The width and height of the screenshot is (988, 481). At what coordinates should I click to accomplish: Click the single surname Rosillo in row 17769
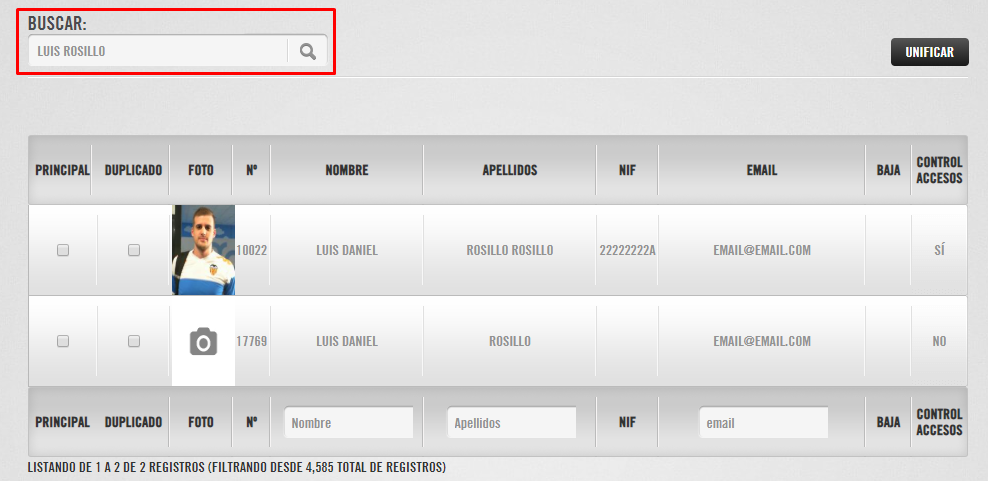pyautogui.click(x=510, y=341)
